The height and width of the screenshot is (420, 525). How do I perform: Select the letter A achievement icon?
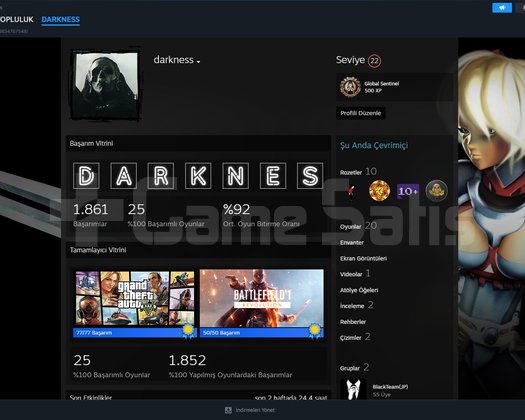click(x=124, y=176)
